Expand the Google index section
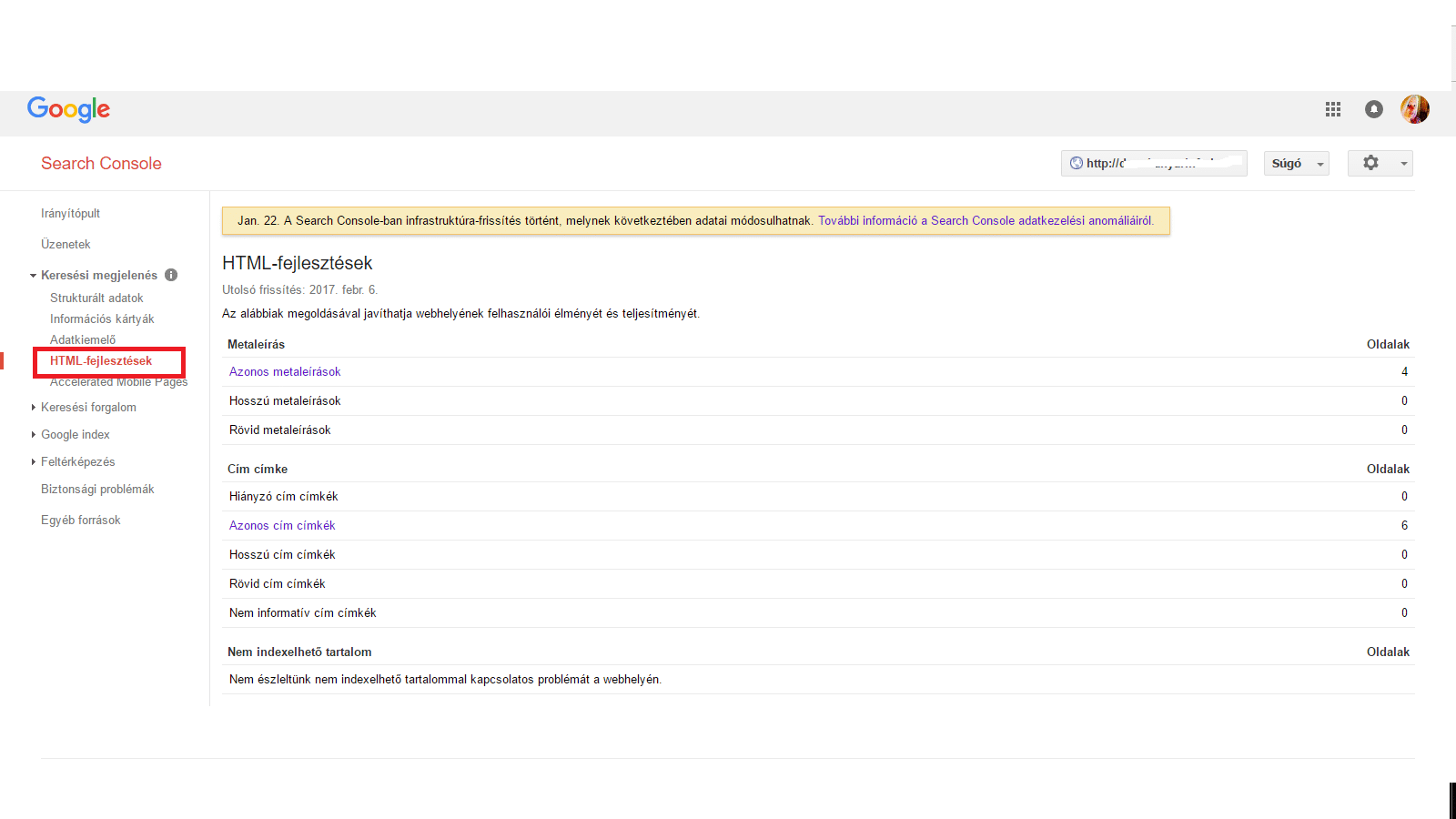 (x=34, y=435)
